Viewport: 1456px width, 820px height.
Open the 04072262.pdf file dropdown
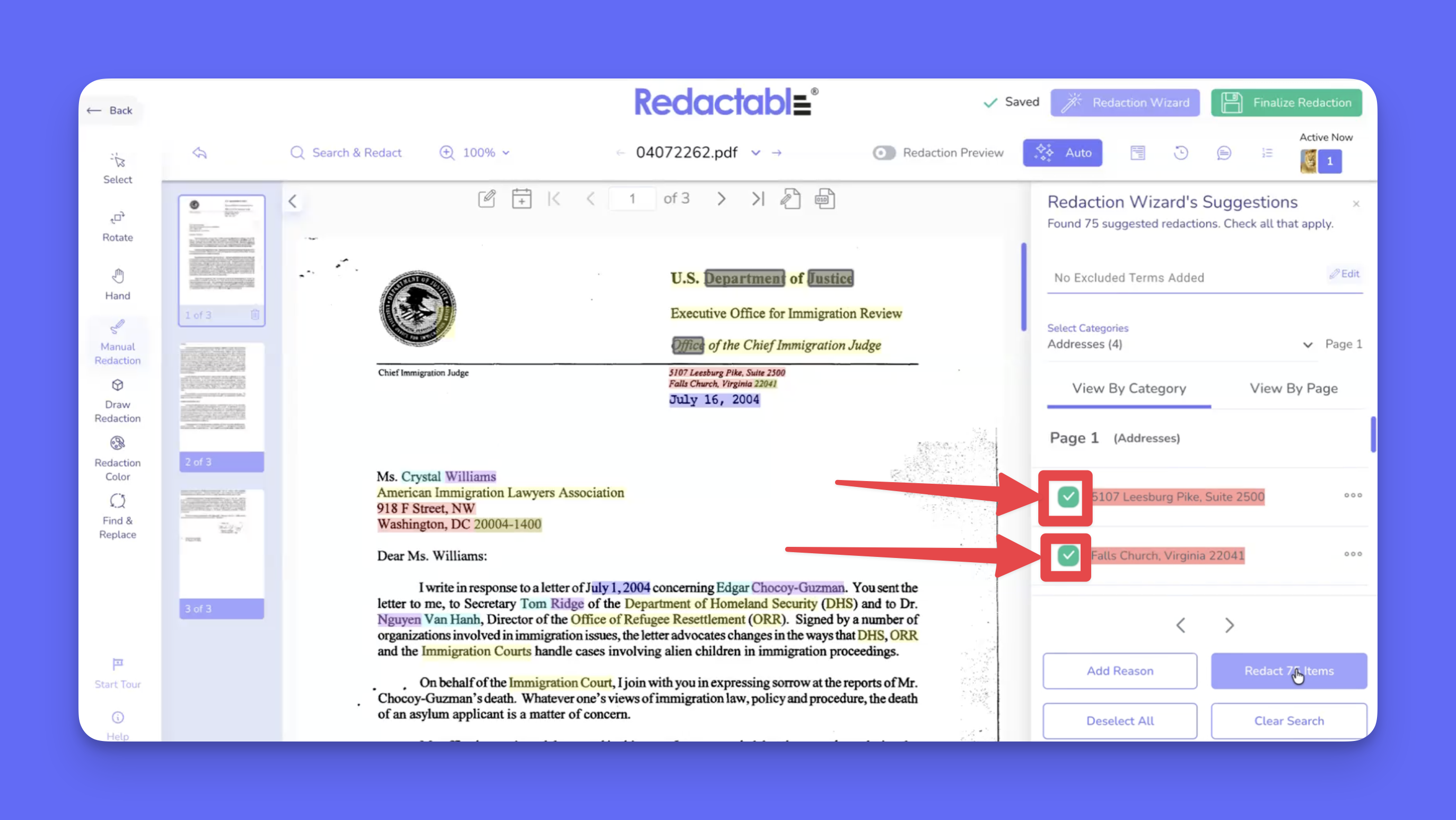point(755,153)
